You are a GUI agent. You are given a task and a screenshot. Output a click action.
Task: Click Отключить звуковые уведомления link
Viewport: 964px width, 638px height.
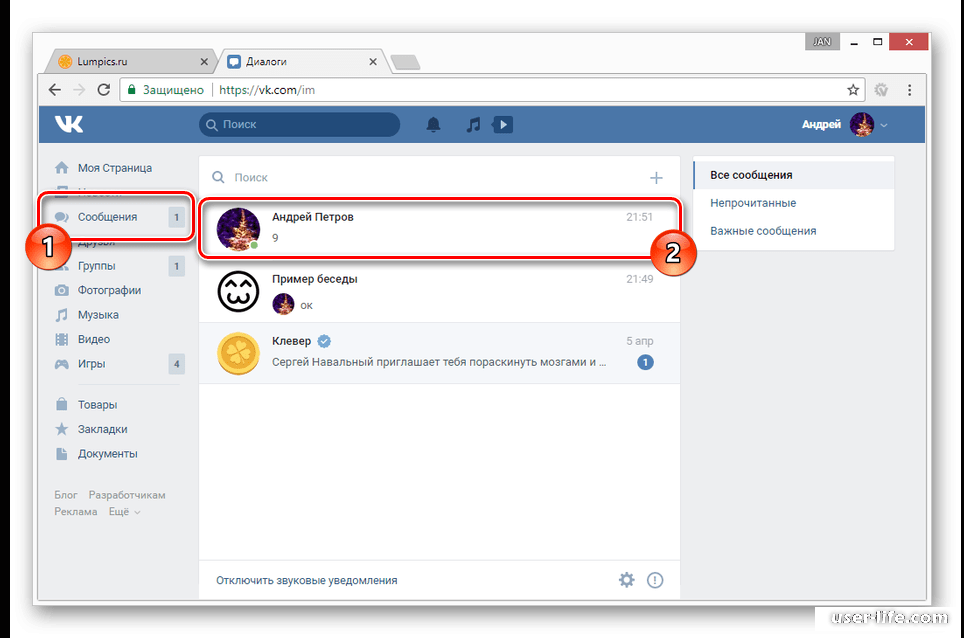[306, 580]
